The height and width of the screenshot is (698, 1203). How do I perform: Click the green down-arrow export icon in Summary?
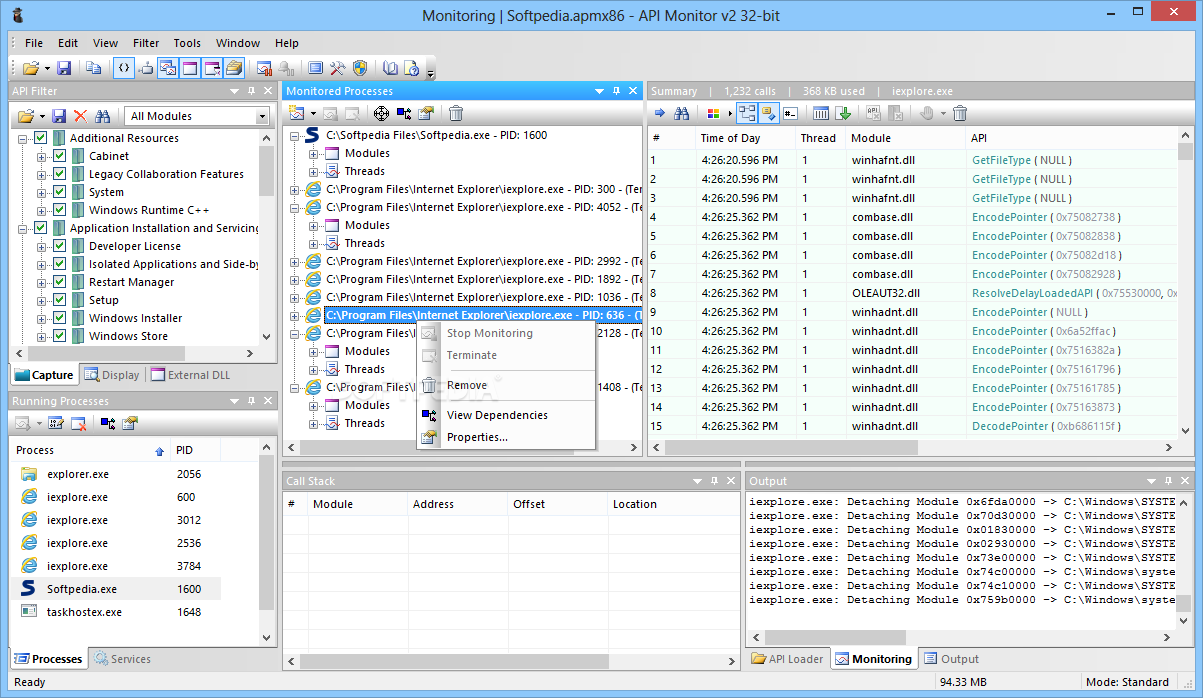tap(843, 113)
